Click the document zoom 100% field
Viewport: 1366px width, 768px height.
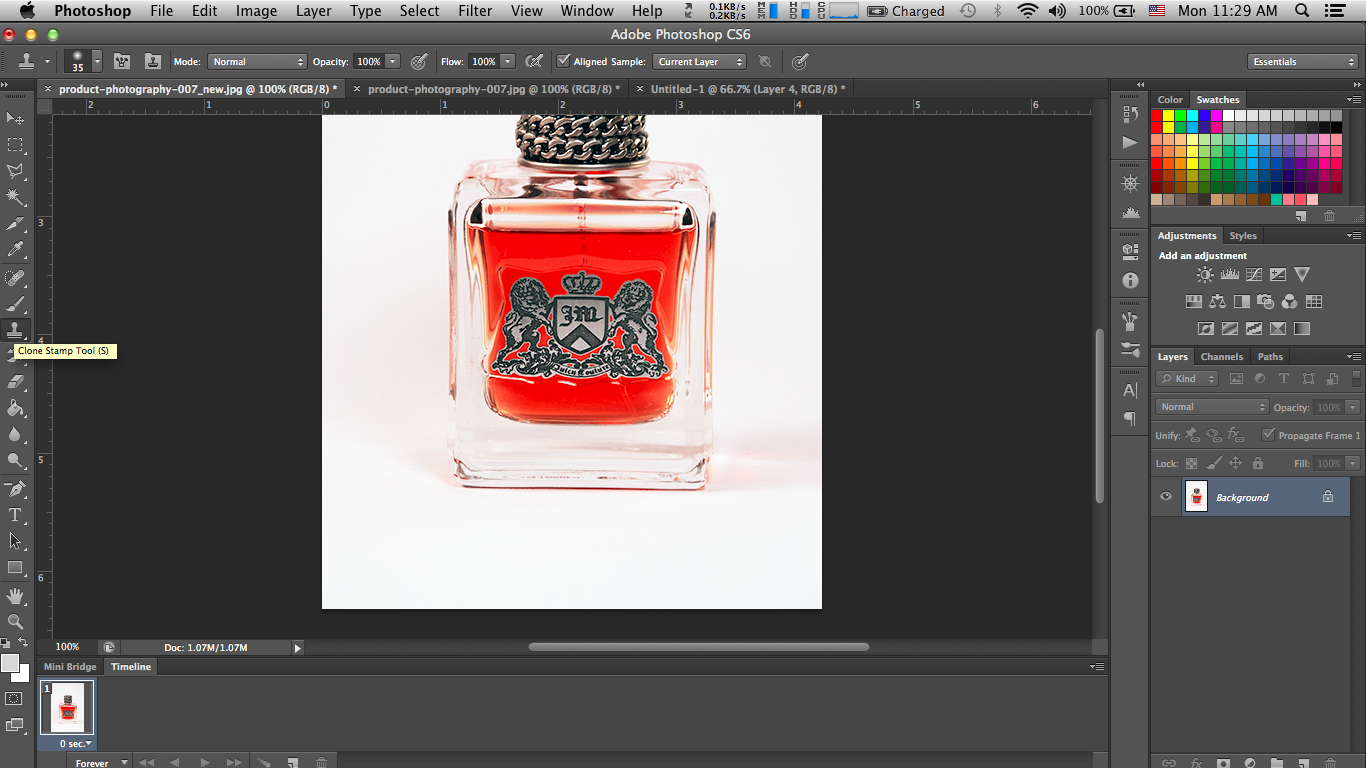[x=68, y=647]
